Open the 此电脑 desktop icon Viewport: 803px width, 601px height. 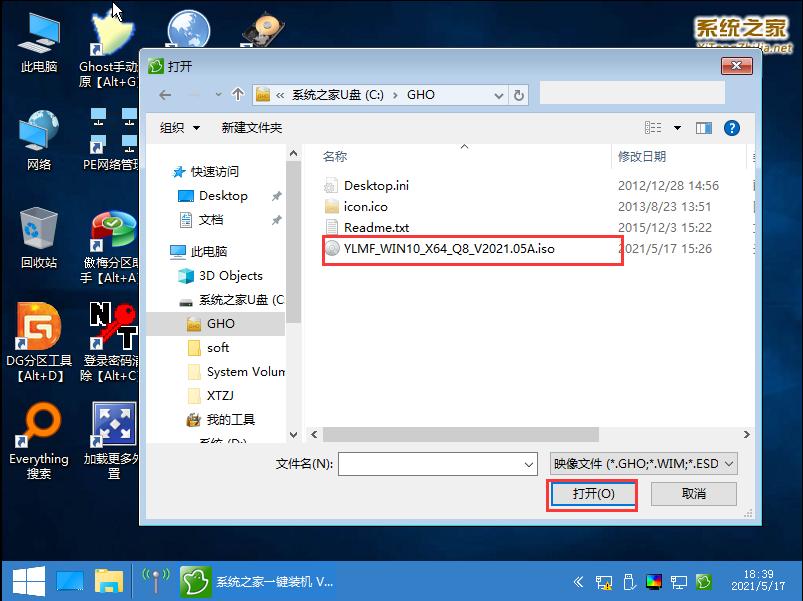(x=38, y=44)
